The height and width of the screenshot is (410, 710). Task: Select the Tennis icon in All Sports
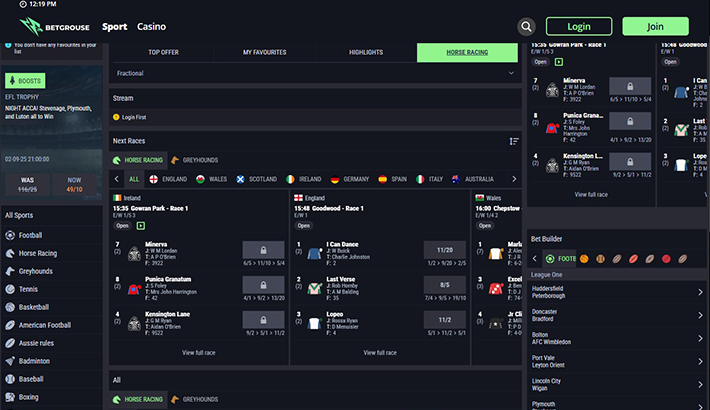[10, 289]
